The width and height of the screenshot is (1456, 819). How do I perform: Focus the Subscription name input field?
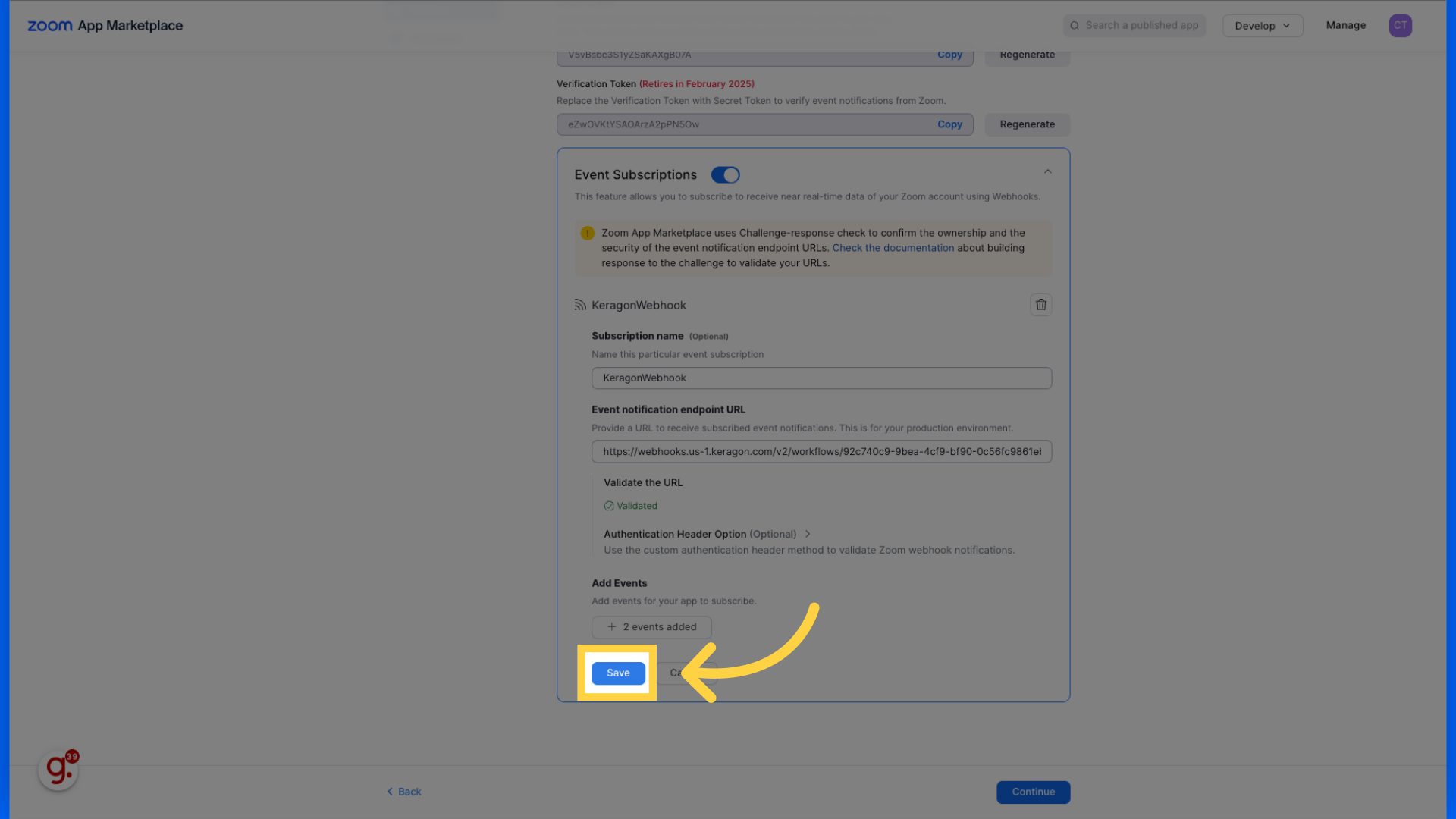coord(821,378)
